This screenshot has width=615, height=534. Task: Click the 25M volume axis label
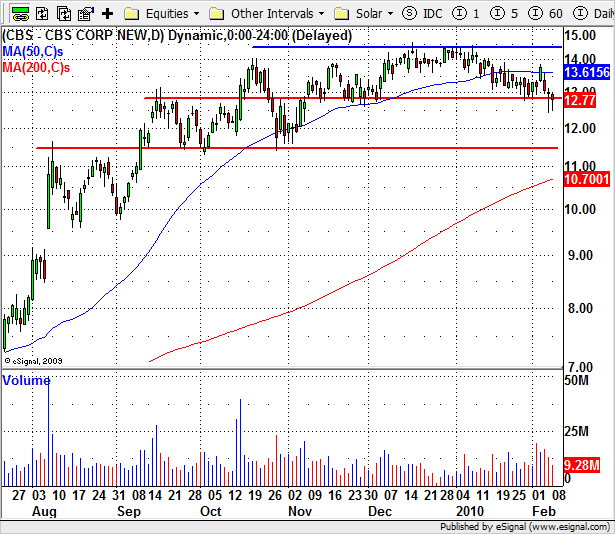pos(577,431)
